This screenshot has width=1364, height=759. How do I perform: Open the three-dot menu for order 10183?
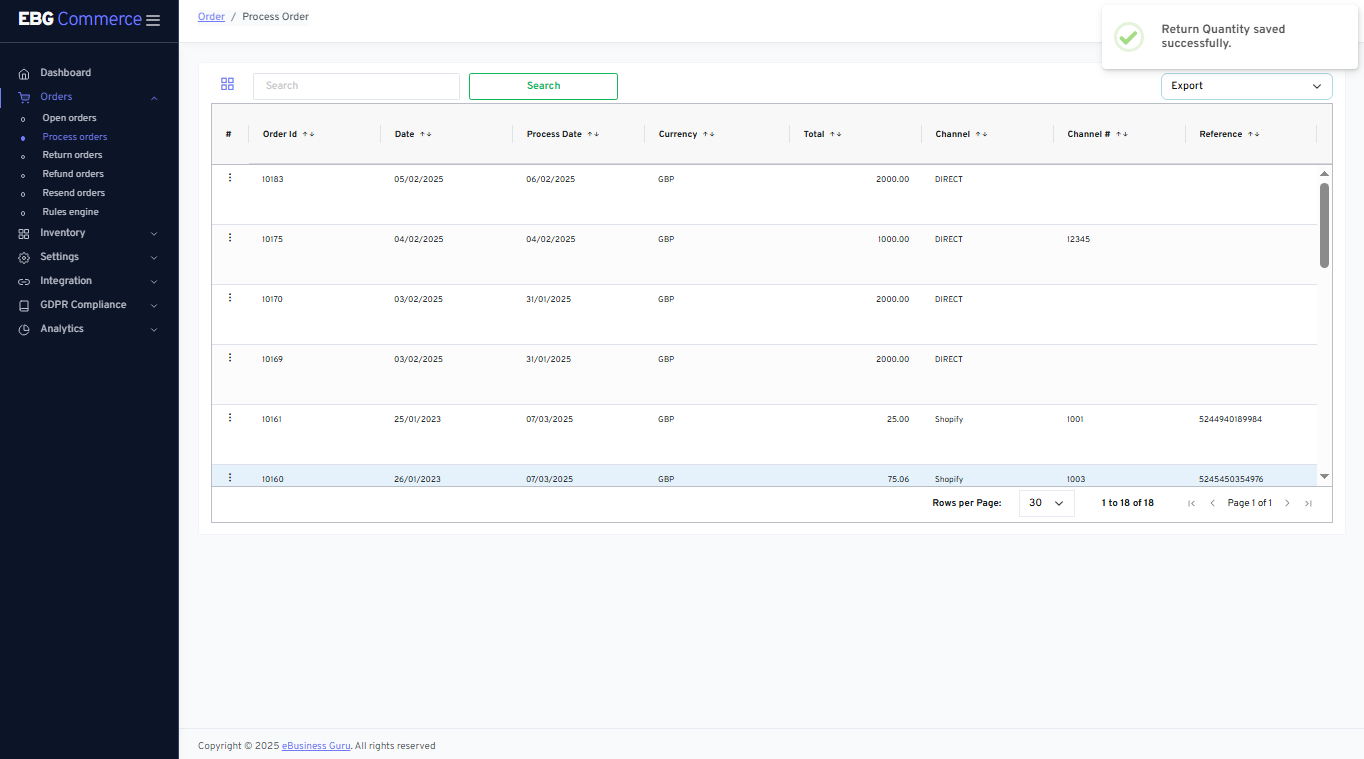230,178
